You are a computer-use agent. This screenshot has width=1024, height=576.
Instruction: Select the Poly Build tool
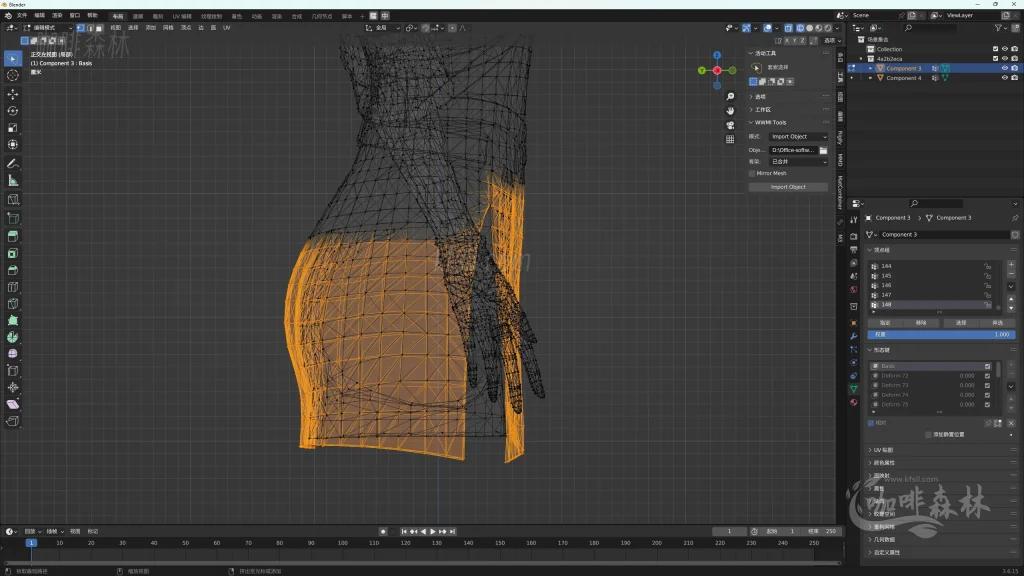(12, 320)
